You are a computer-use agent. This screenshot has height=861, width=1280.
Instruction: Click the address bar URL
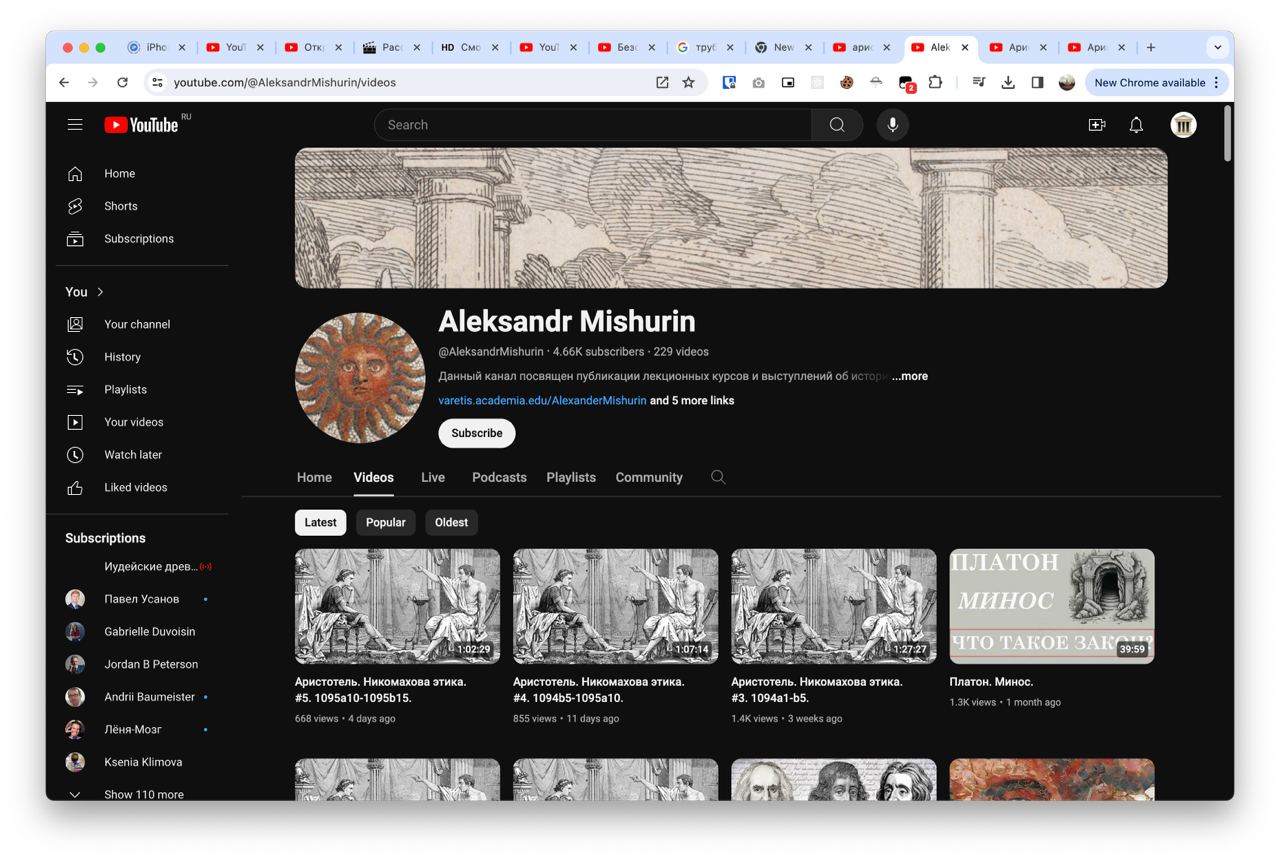(x=285, y=83)
